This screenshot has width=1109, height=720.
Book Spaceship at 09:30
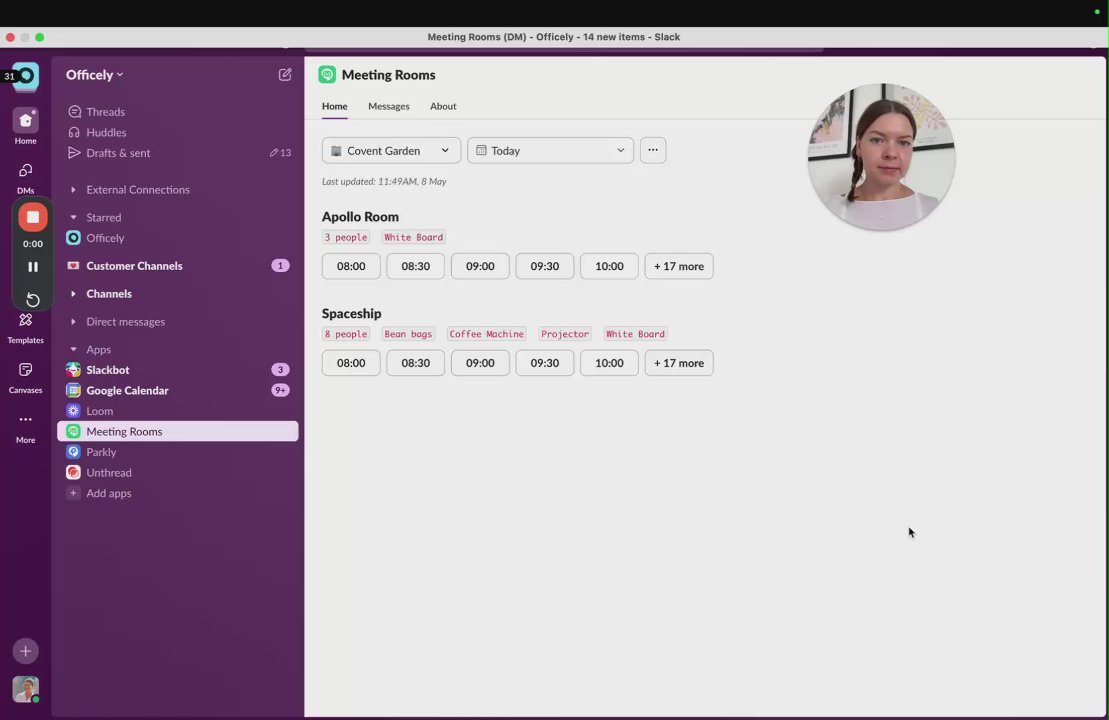point(545,363)
